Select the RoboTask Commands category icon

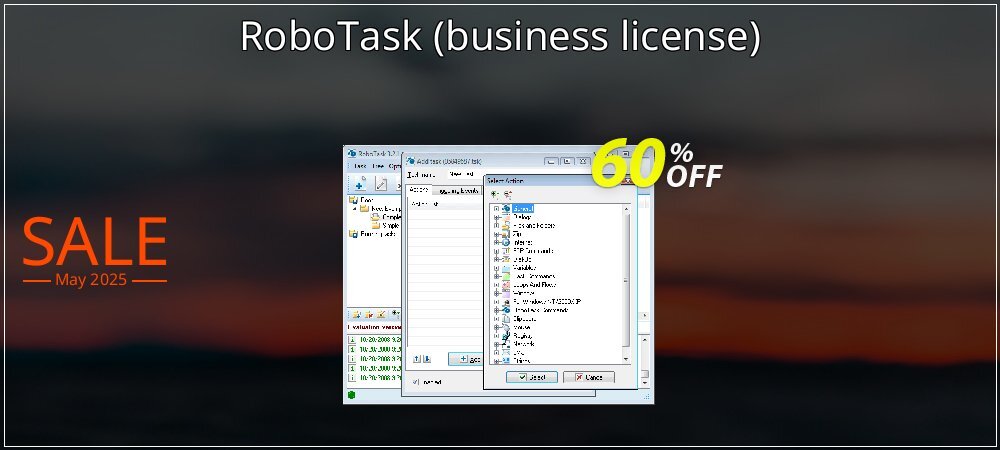(506, 310)
